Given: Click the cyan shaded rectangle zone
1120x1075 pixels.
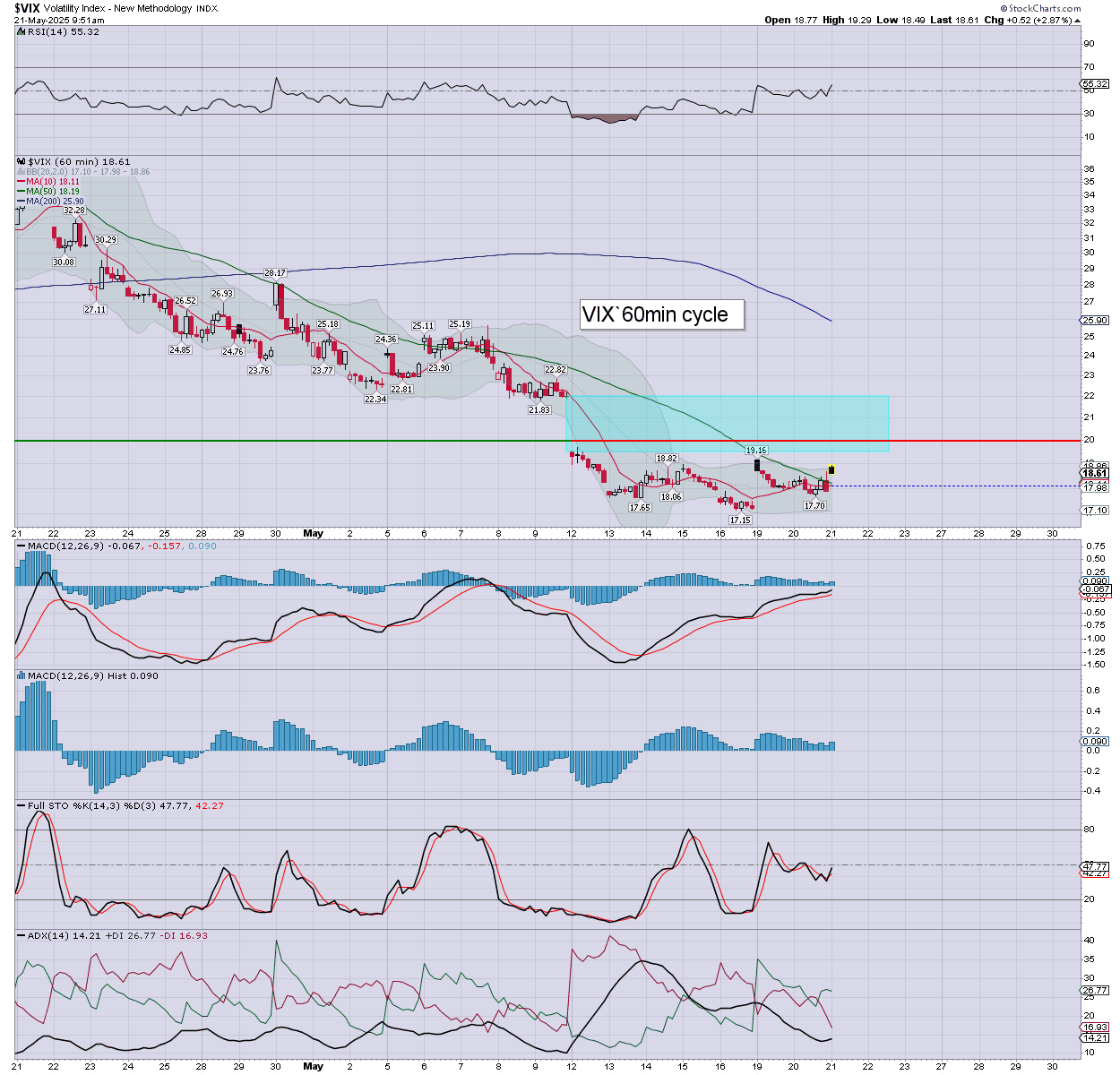Looking at the screenshot, I should (x=727, y=423).
